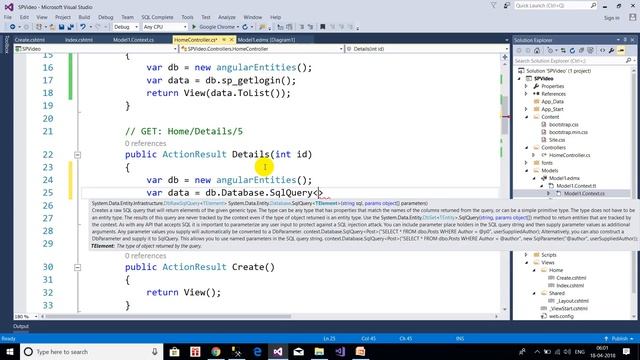Open the Debug configuration dropdown
Image resolution: width=640 pixels, height=360 pixels.
(x=126, y=27)
